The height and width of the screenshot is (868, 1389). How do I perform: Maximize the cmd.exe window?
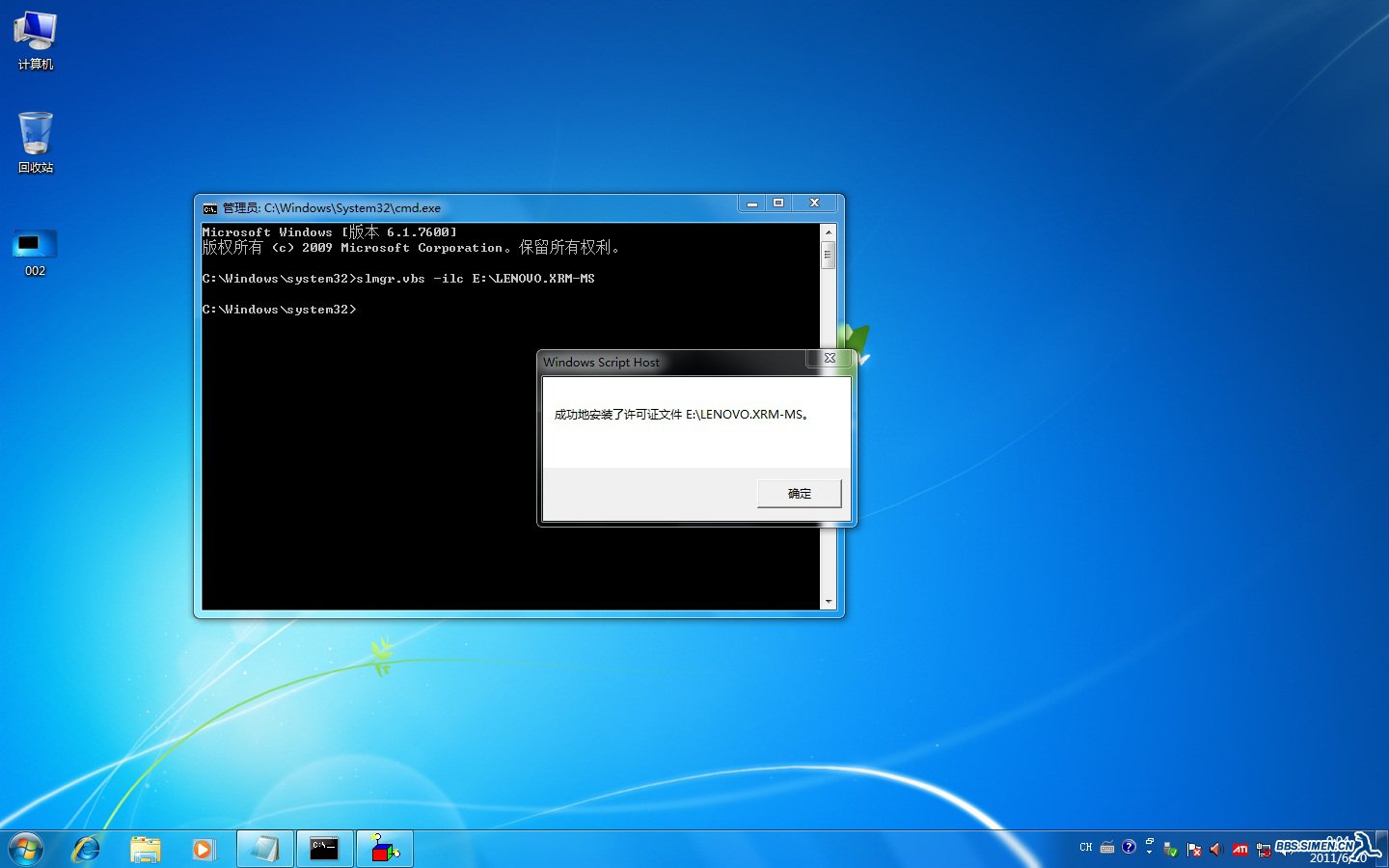pos(777,203)
